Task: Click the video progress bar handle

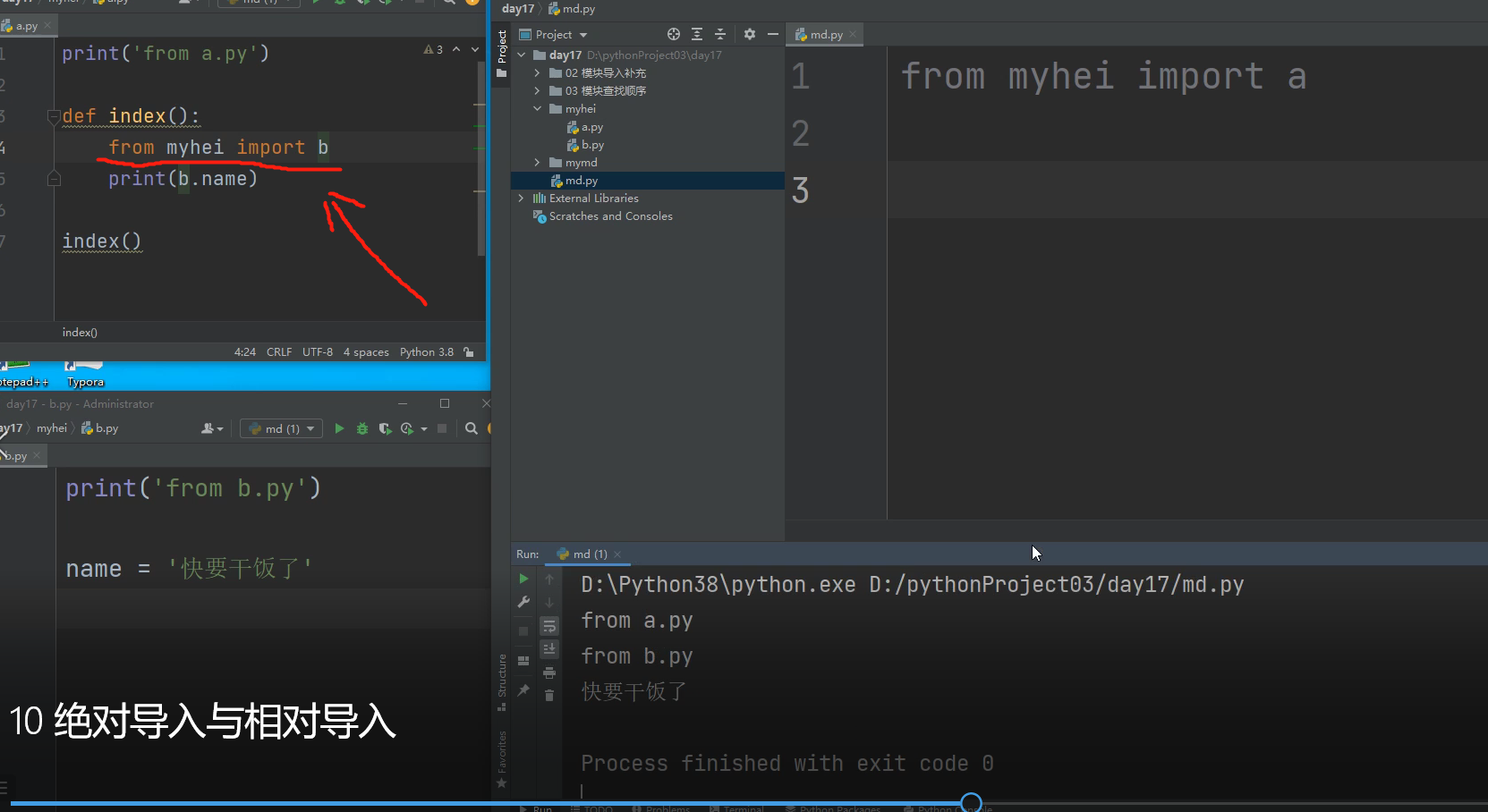Action: coord(971,803)
